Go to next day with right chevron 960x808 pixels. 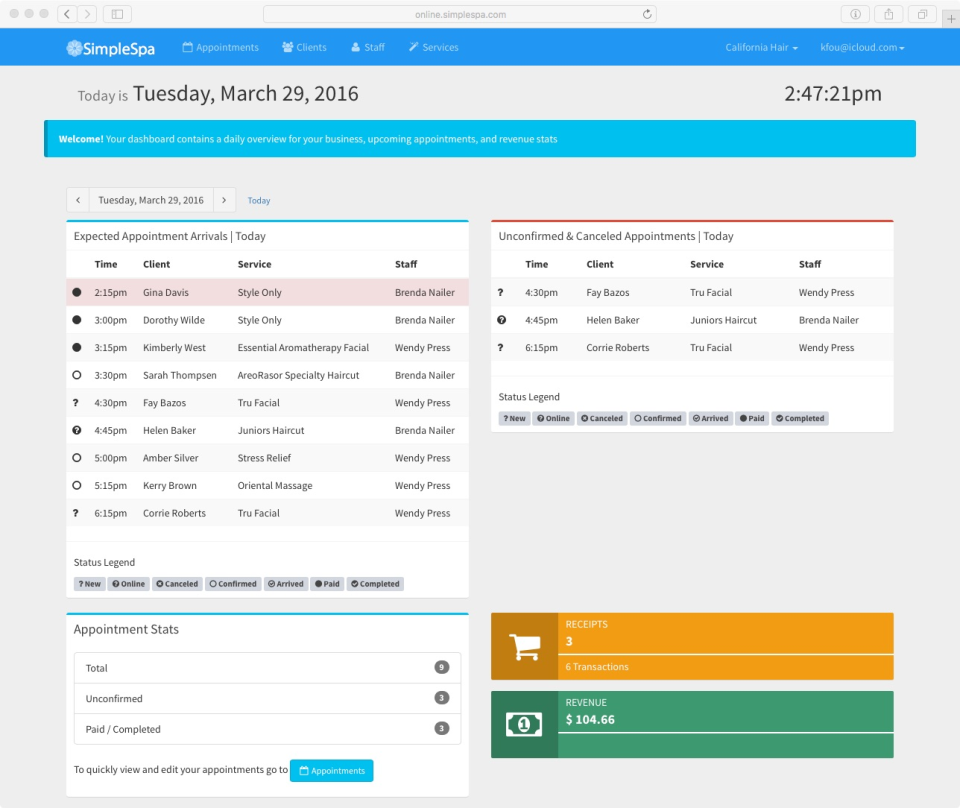(x=224, y=200)
